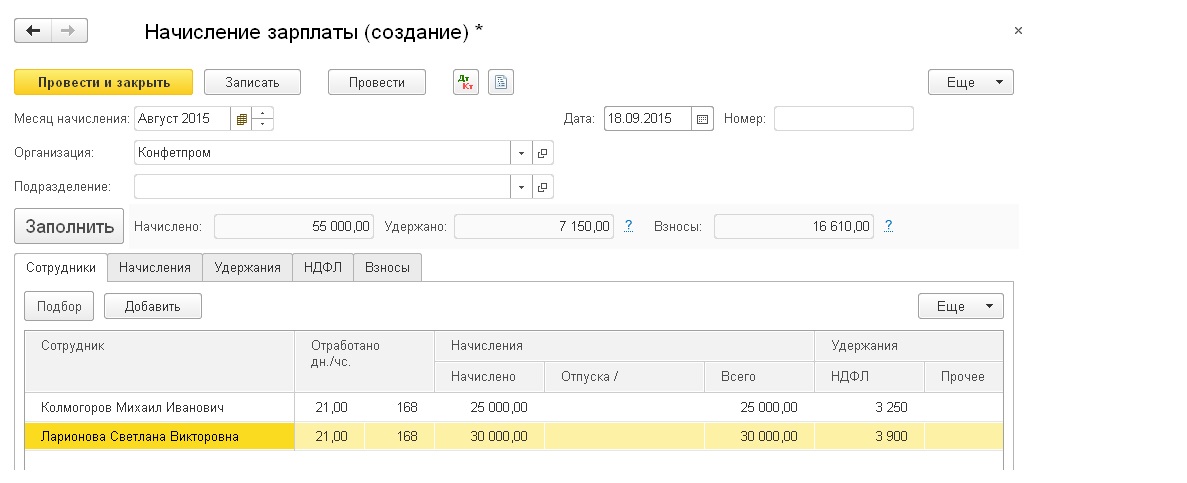Viewport: 1187px width, 483px height.
Task: Open Организация dropdown list
Action: [x=522, y=153]
